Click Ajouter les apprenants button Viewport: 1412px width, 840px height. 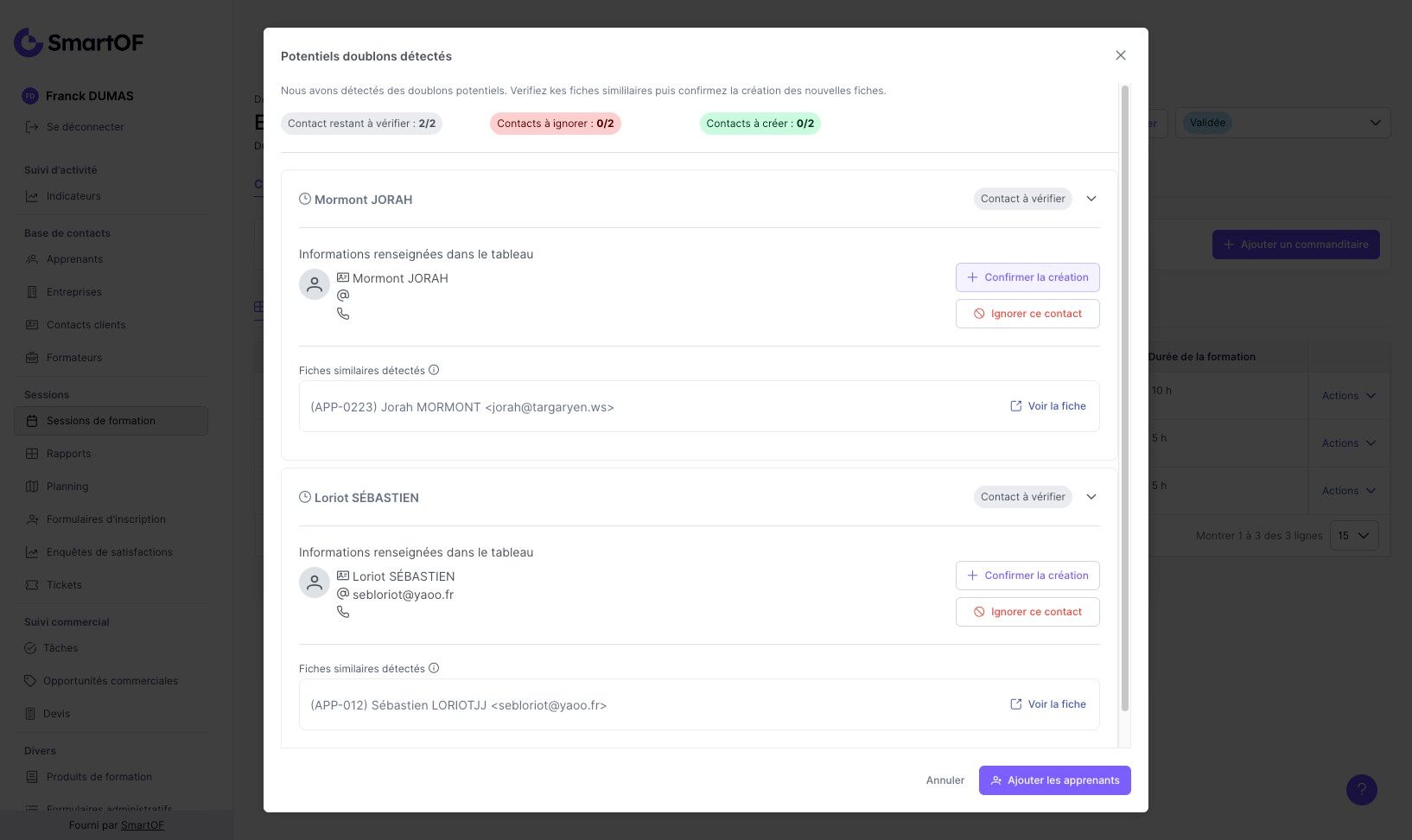[1054, 780]
